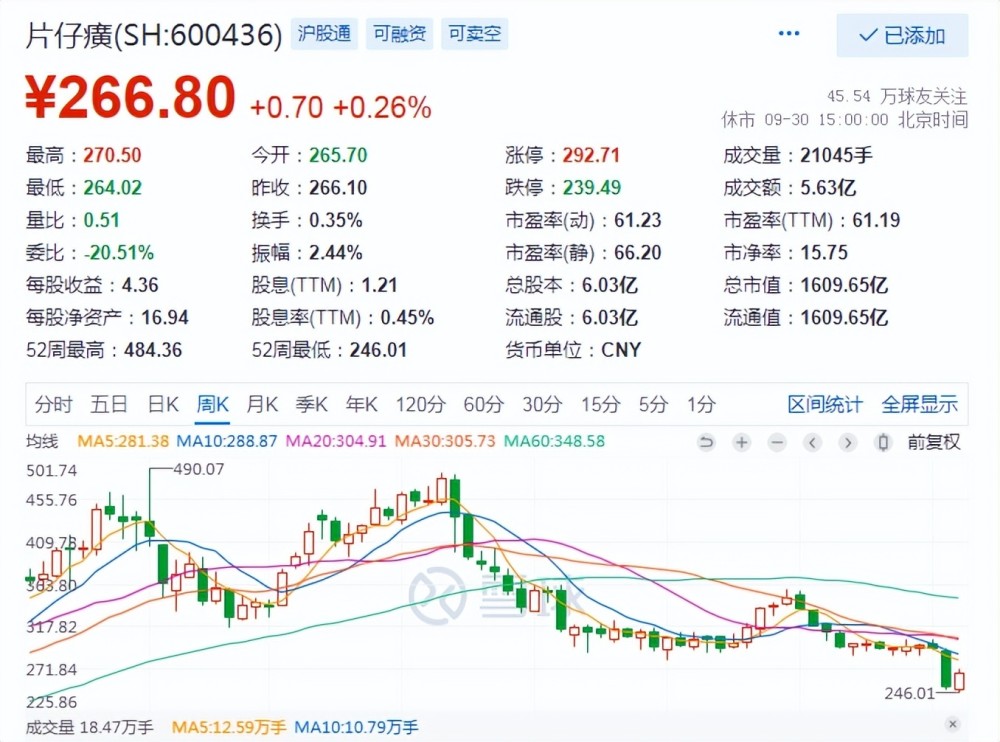The image size is (1000, 742).
Task: Zoom out the chart with minus icon
Action: (777, 442)
